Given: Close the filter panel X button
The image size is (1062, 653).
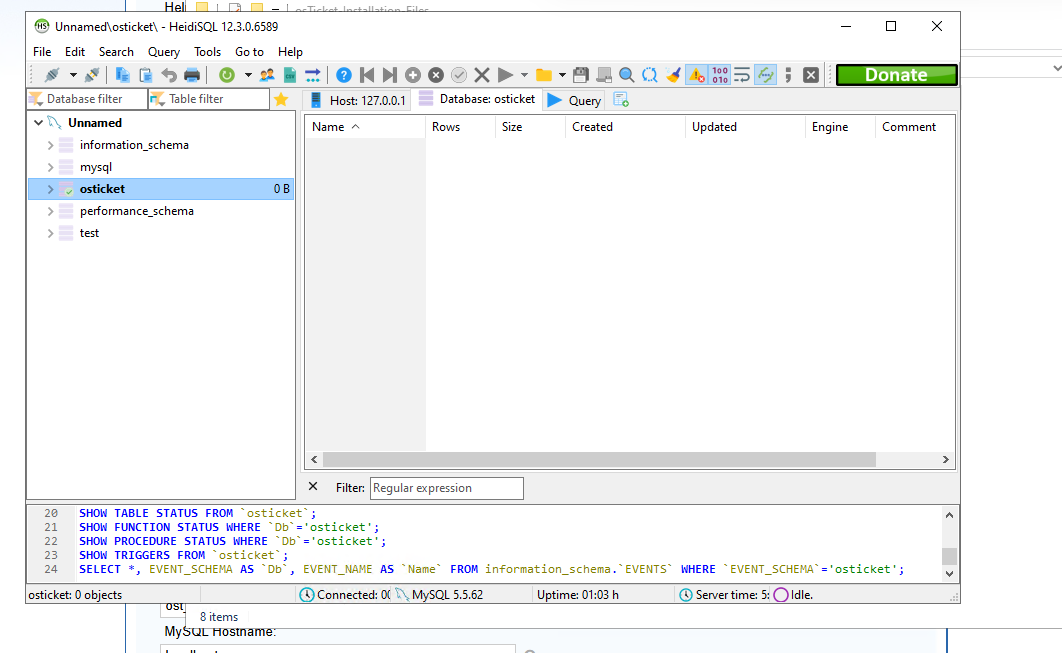Looking at the screenshot, I should point(313,486).
